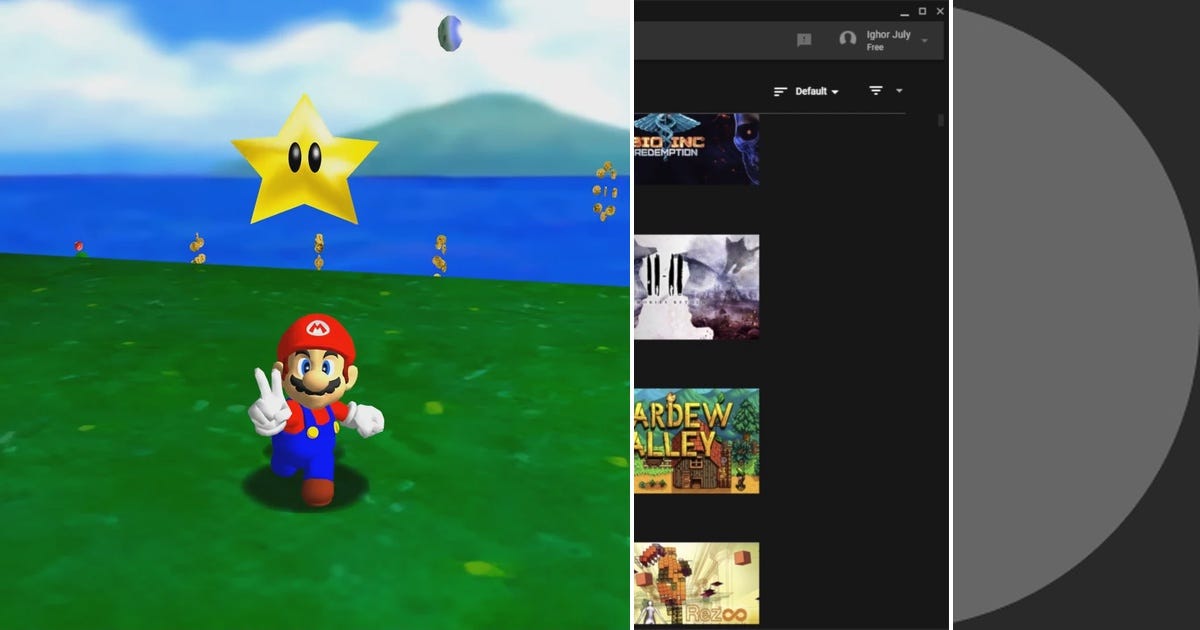This screenshot has height=630, width=1200.
Task: Open the dragon-themed game cover below Bio Inc
Action: (697, 288)
